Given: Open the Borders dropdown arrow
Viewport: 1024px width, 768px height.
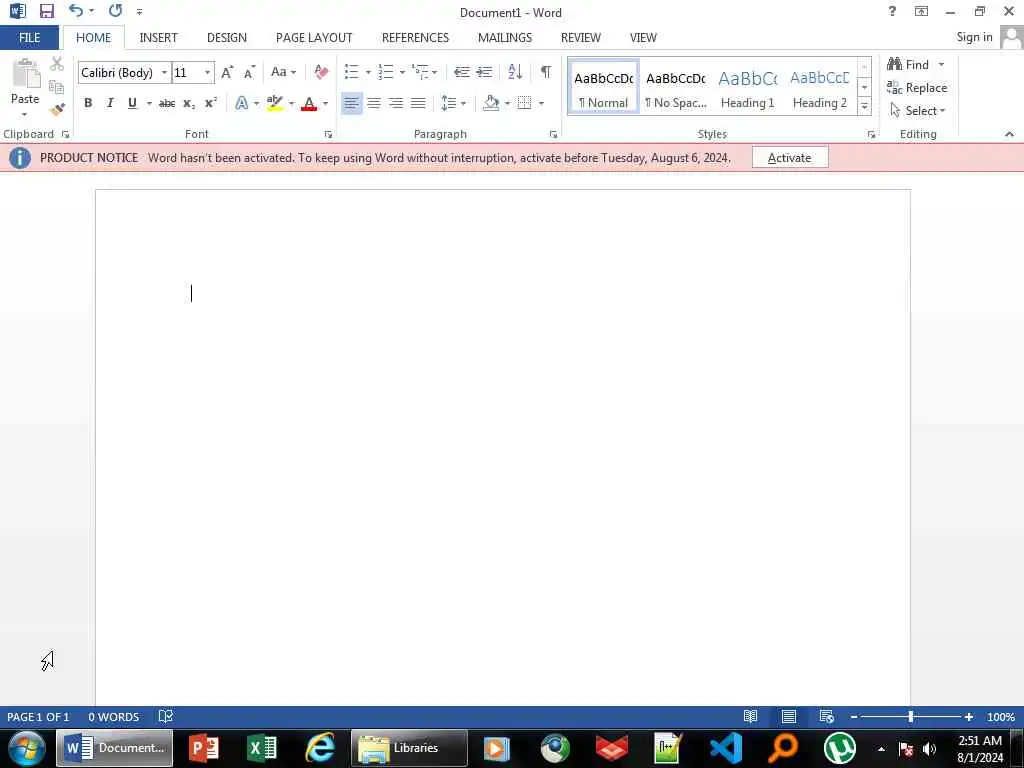Looking at the screenshot, I should (541, 103).
